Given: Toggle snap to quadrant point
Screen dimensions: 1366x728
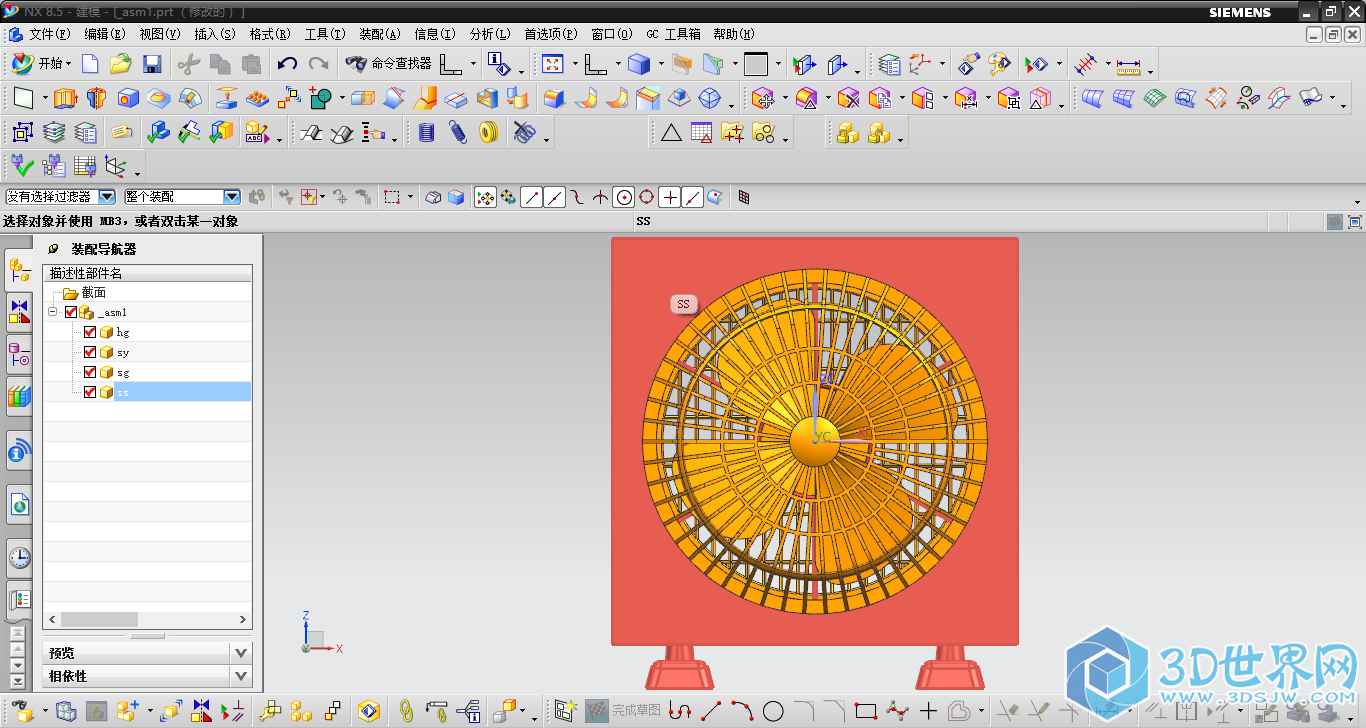Looking at the screenshot, I should 647,197.
